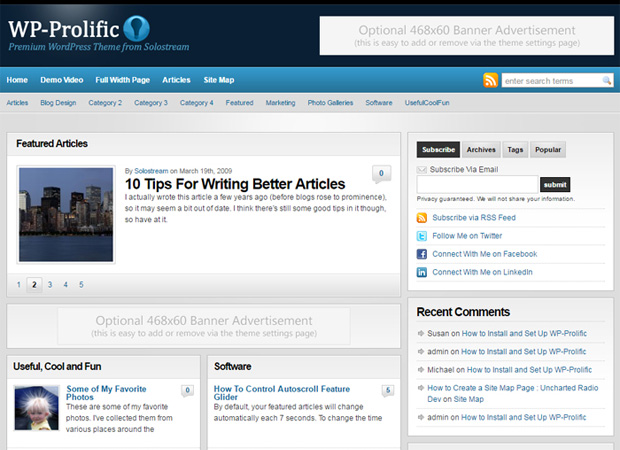Open Site Map navigation item
This screenshot has width=620, height=450.
click(219, 80)
